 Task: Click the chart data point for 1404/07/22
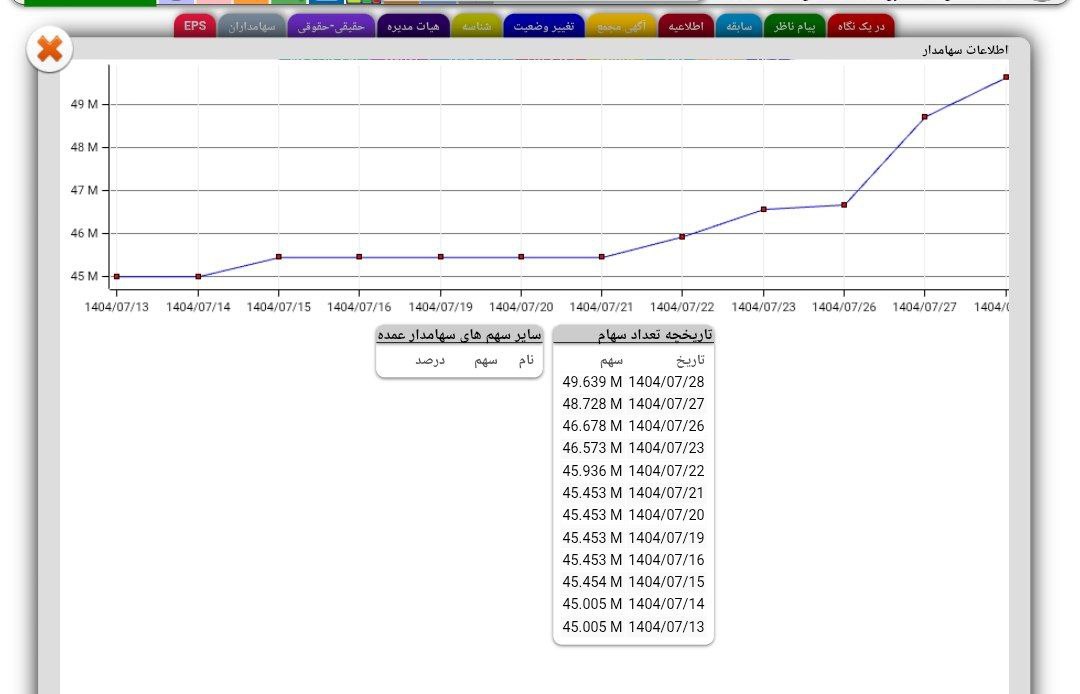point(682,237)
